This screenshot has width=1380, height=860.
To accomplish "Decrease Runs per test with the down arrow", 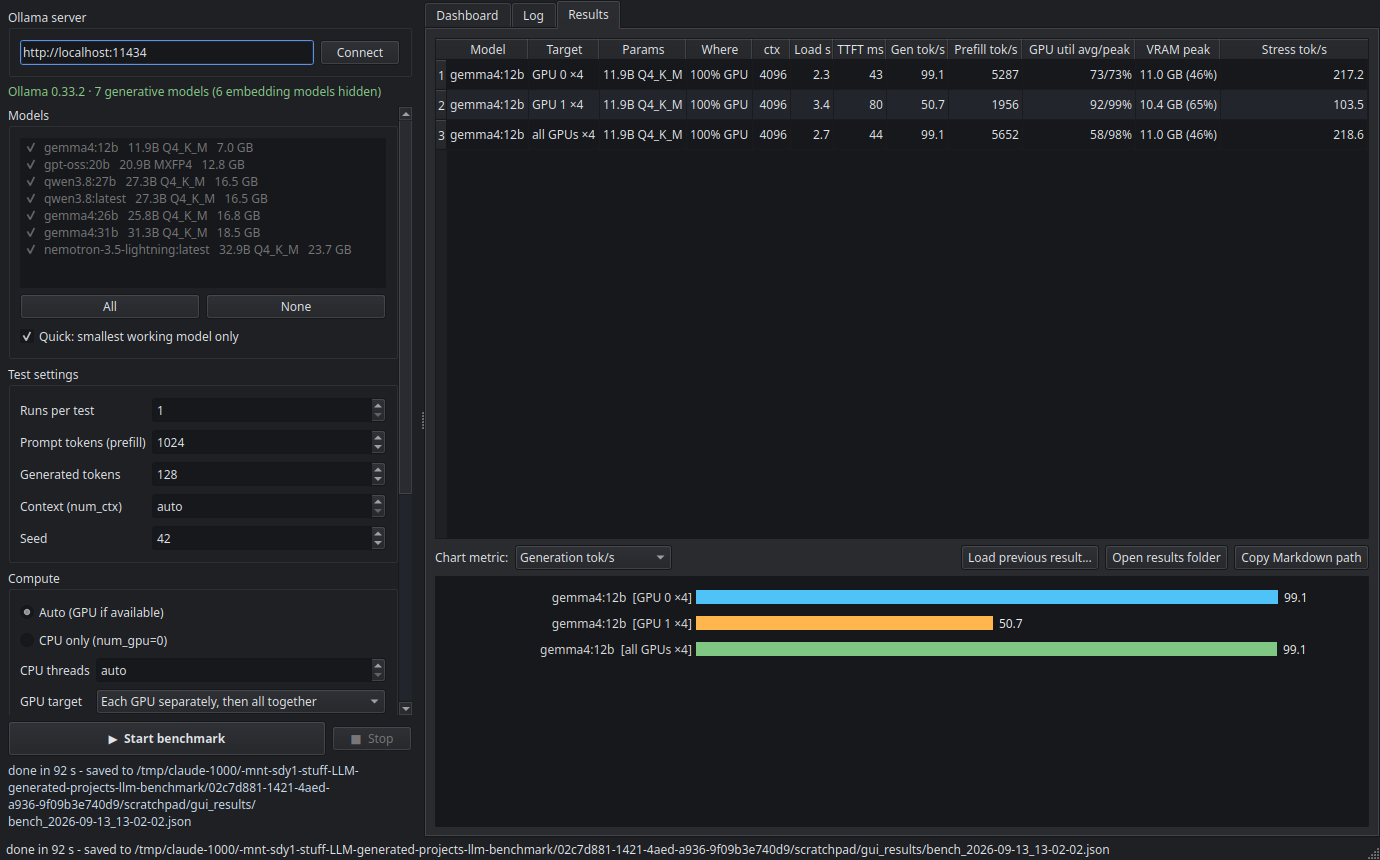I will pyautogui.click(x=377, y=416).
